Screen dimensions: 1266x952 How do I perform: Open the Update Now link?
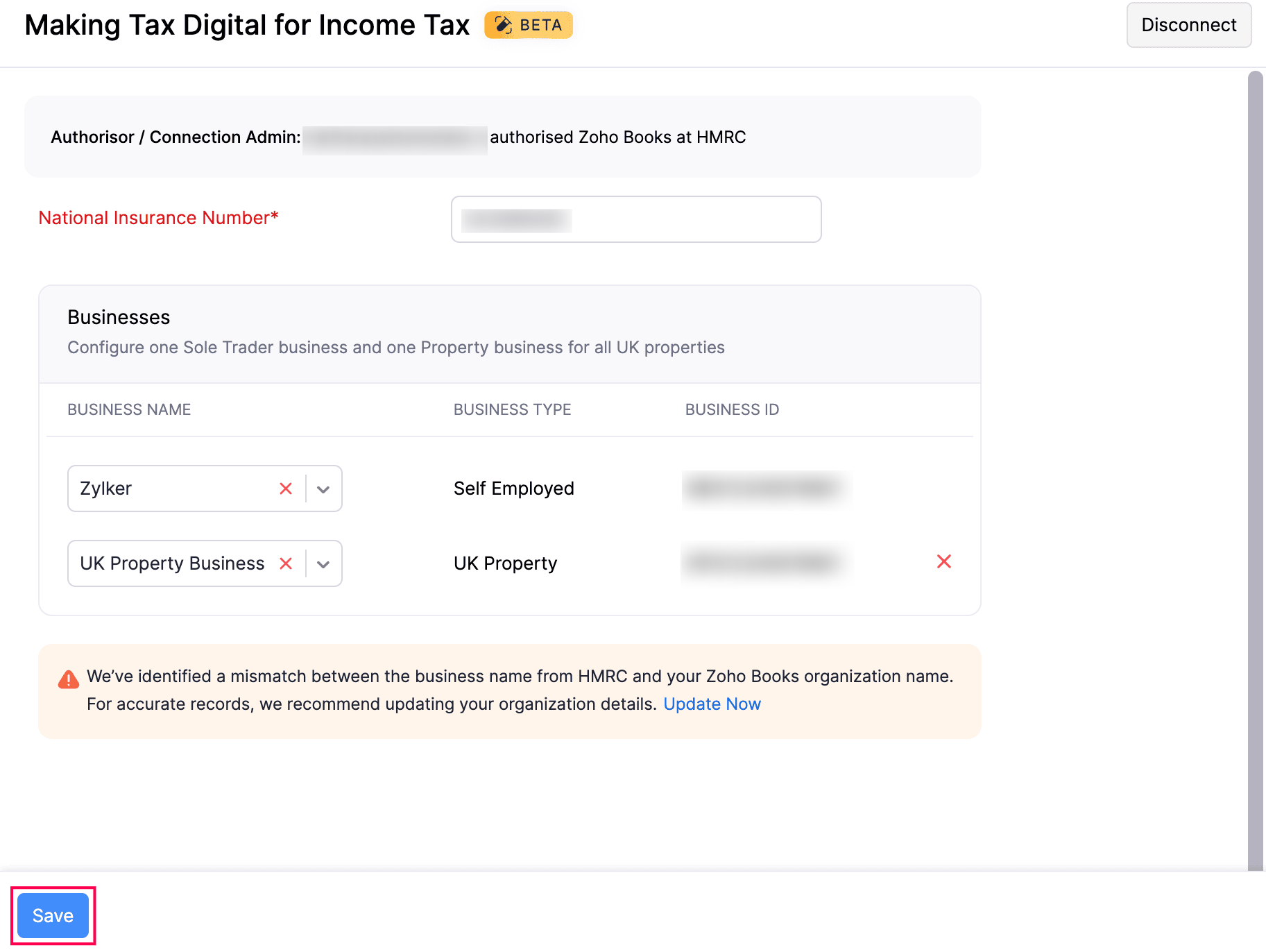coord(712,704)
